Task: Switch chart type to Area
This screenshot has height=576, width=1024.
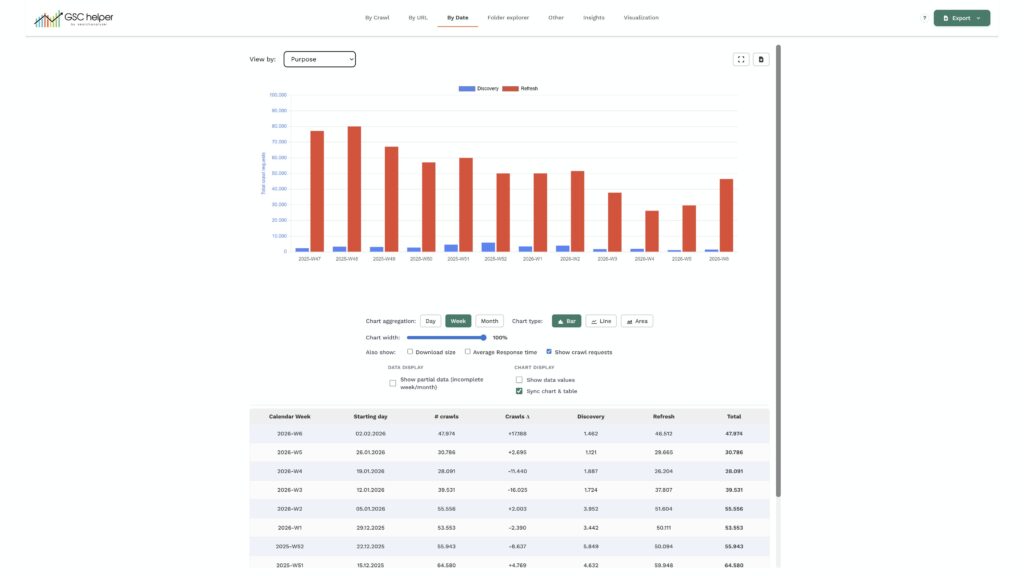Action: (x=636, y=321)
